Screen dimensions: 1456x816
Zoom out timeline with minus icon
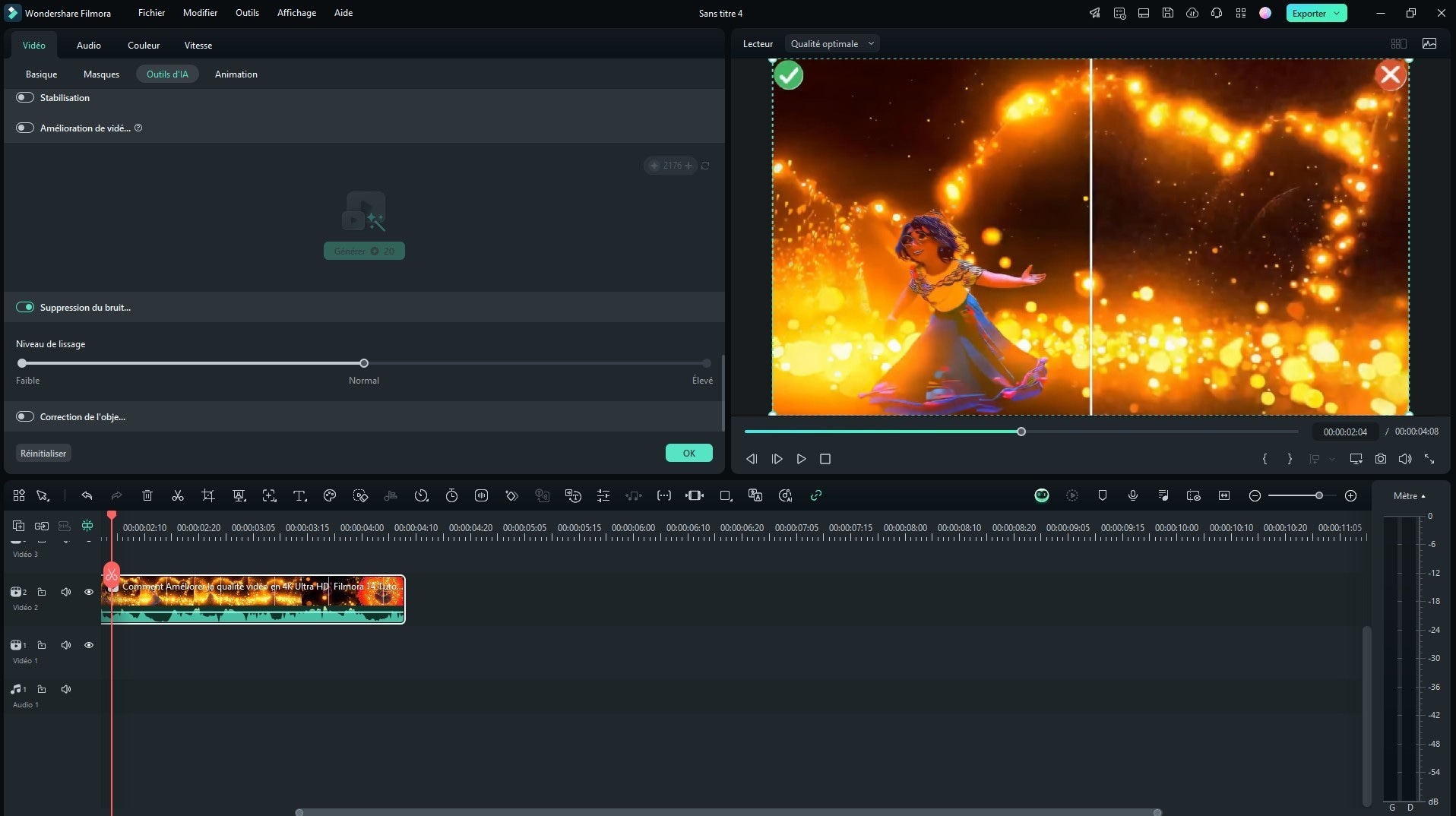(x=1255, y=495)
